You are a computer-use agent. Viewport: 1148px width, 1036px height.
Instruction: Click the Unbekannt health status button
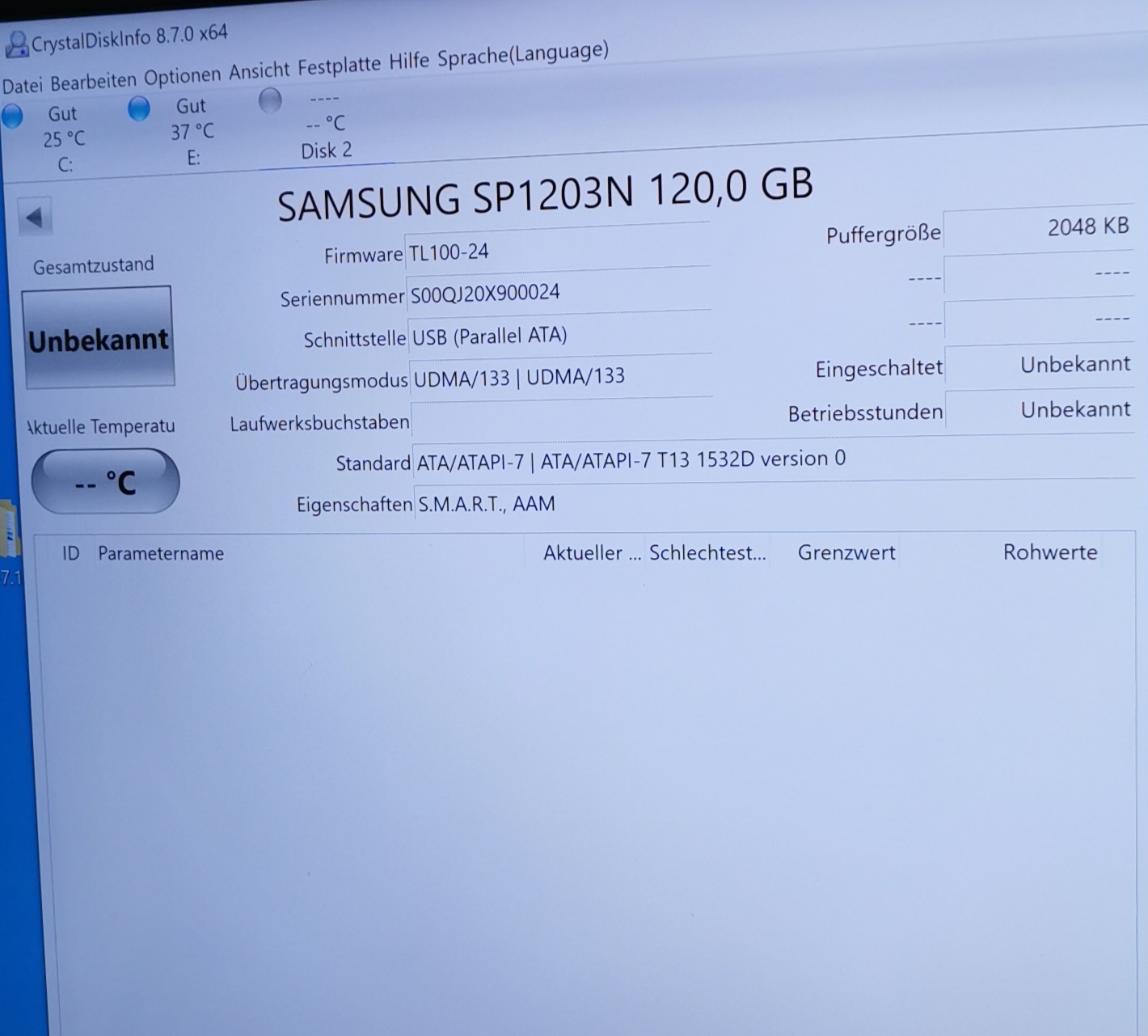(99, 338)
